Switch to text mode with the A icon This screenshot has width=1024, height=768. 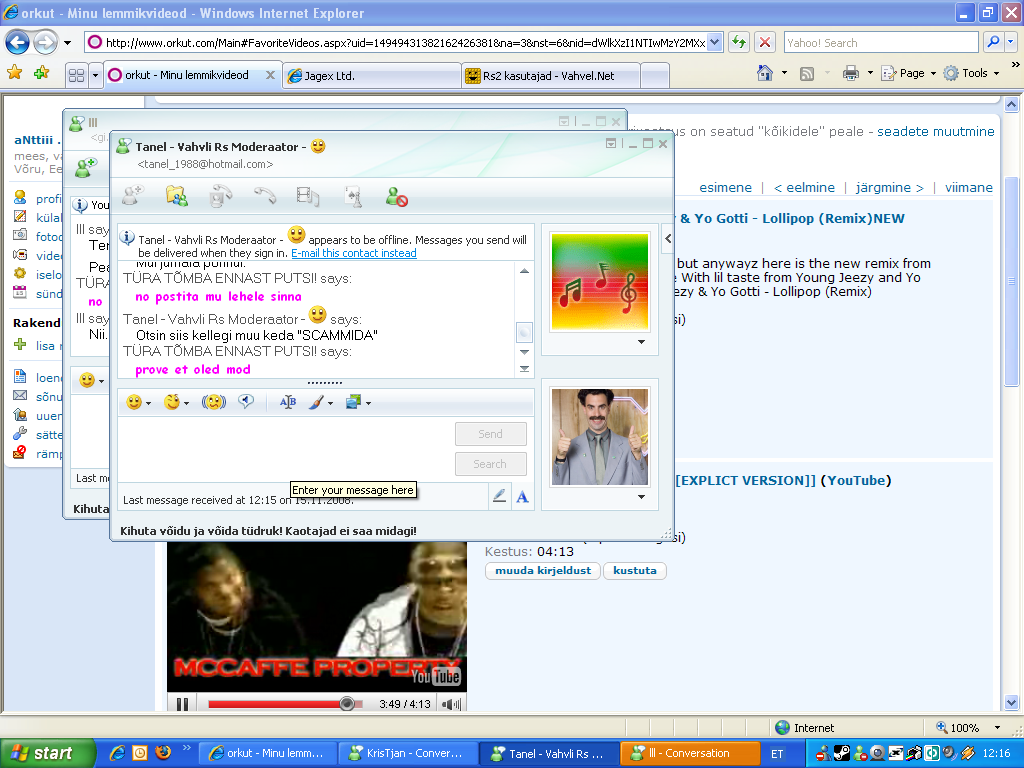(x=522, y=496)
